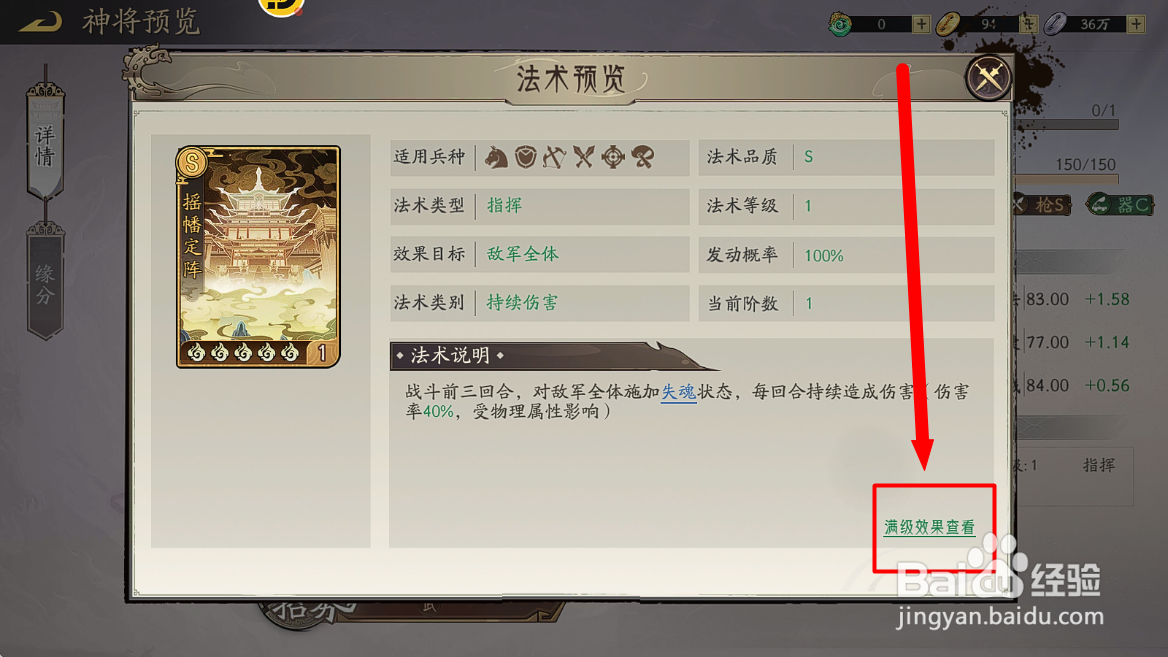Tap the card's five-star rank row
This screenshot has width=1168, height=657.
click(244, 352)
